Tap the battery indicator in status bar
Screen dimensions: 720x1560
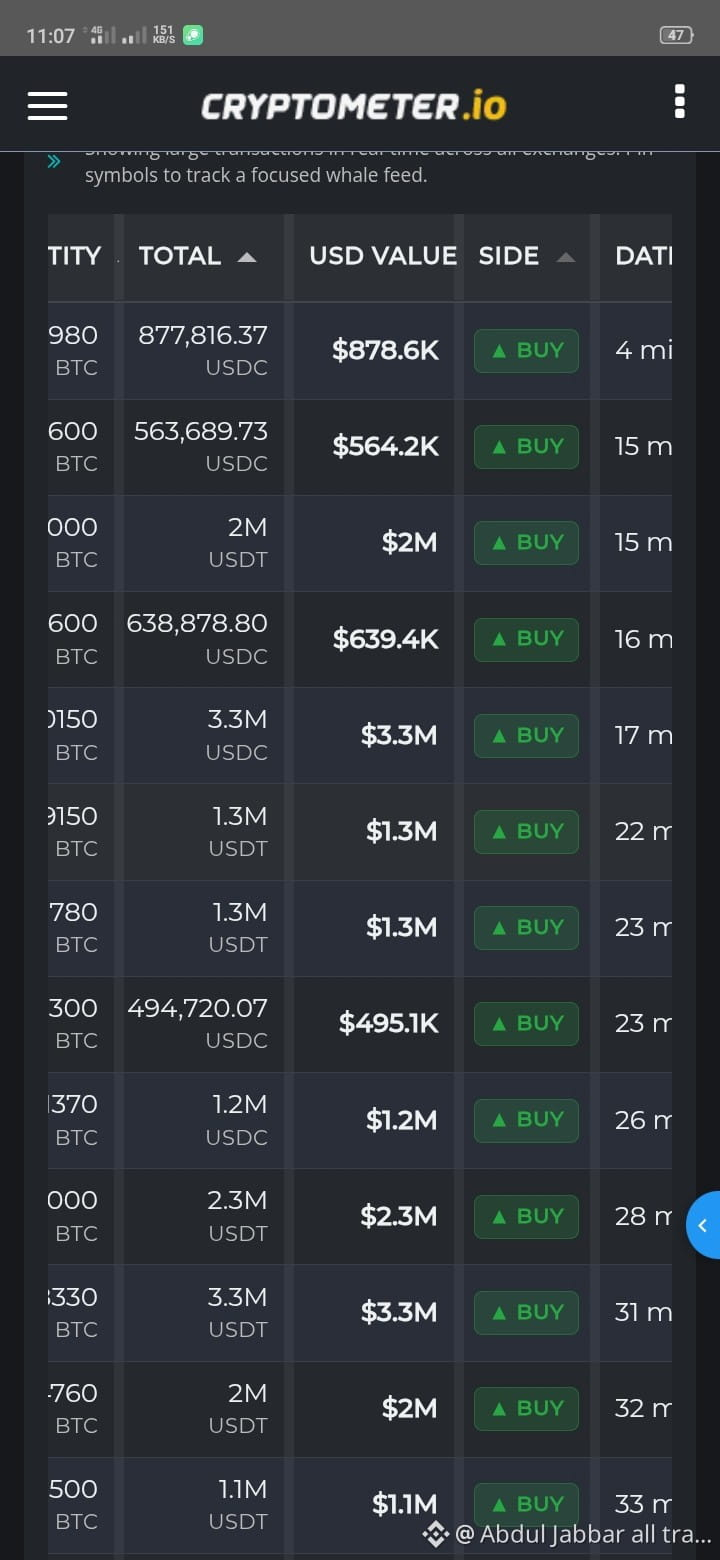click(x=677, y=35)
